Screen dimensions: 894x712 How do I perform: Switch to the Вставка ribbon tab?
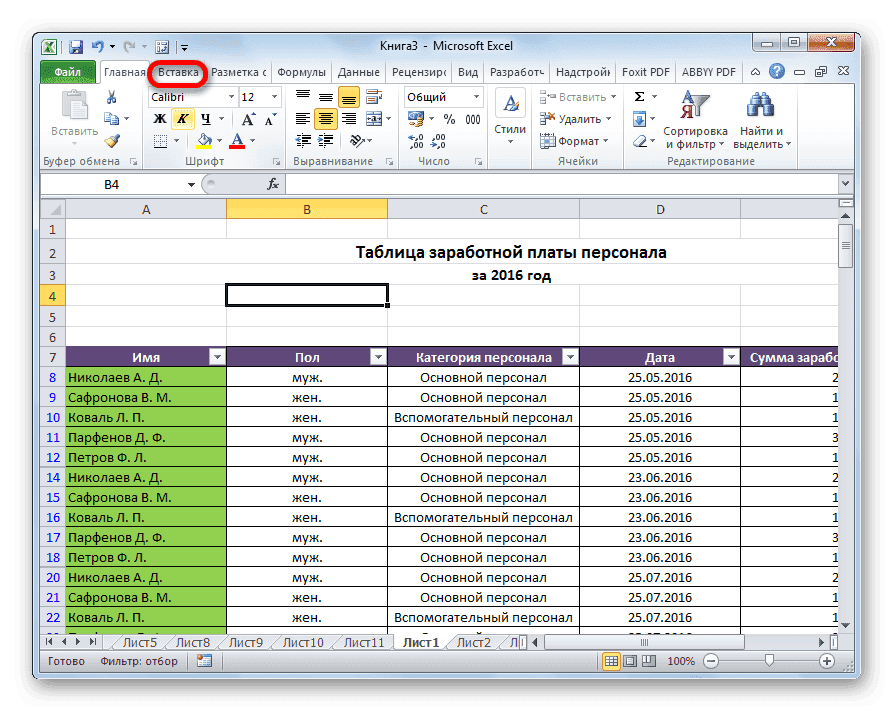[178, 72]
